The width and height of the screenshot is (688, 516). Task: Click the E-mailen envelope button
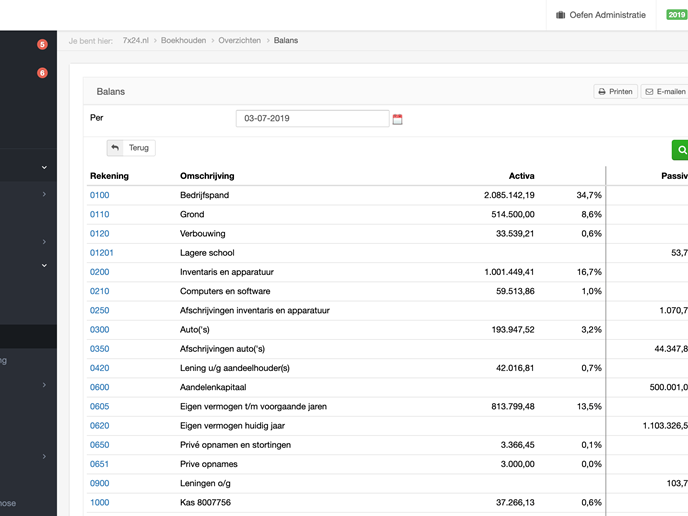coord(665,91)
